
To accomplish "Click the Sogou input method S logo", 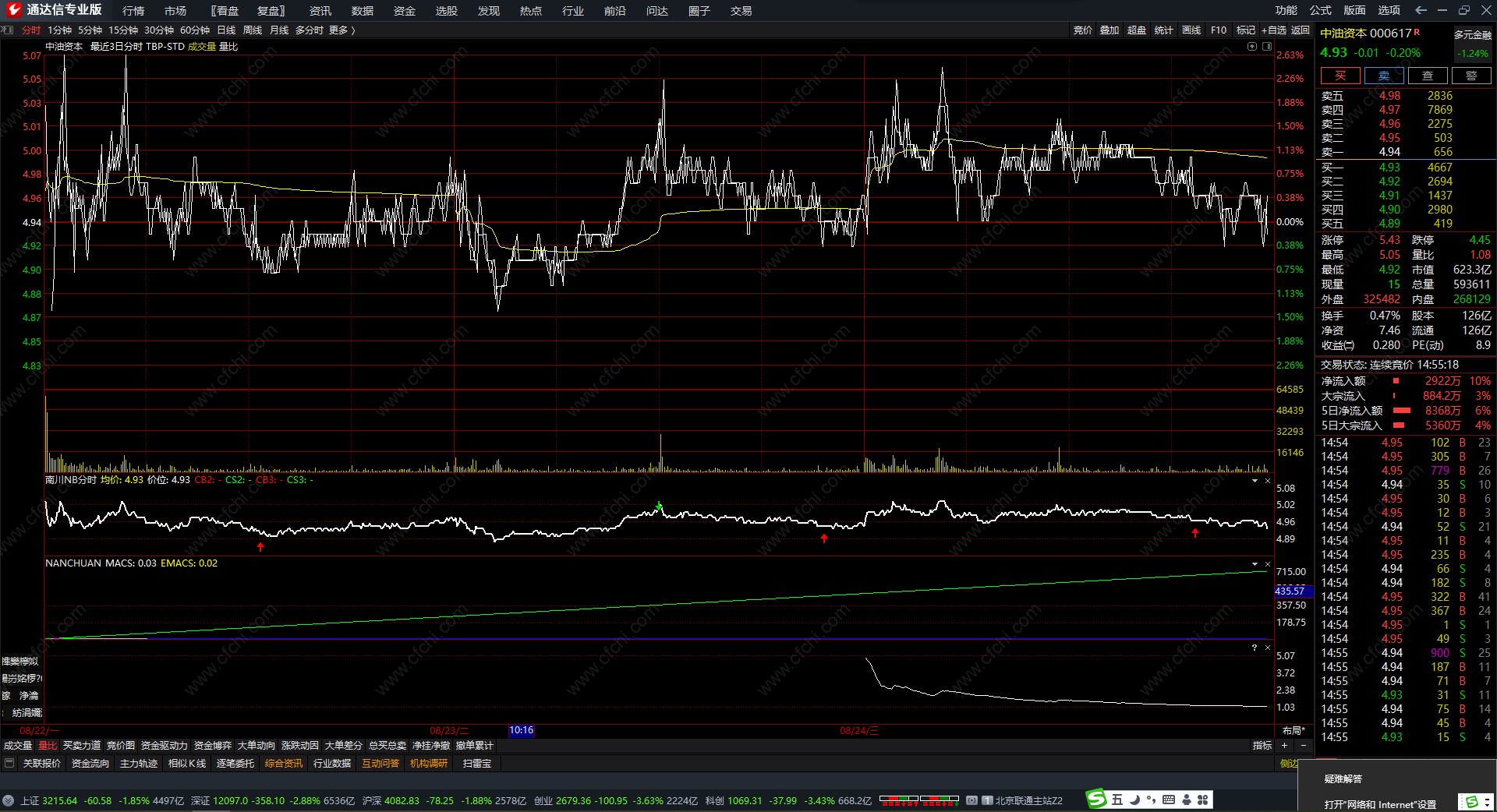I will 1097,800.
